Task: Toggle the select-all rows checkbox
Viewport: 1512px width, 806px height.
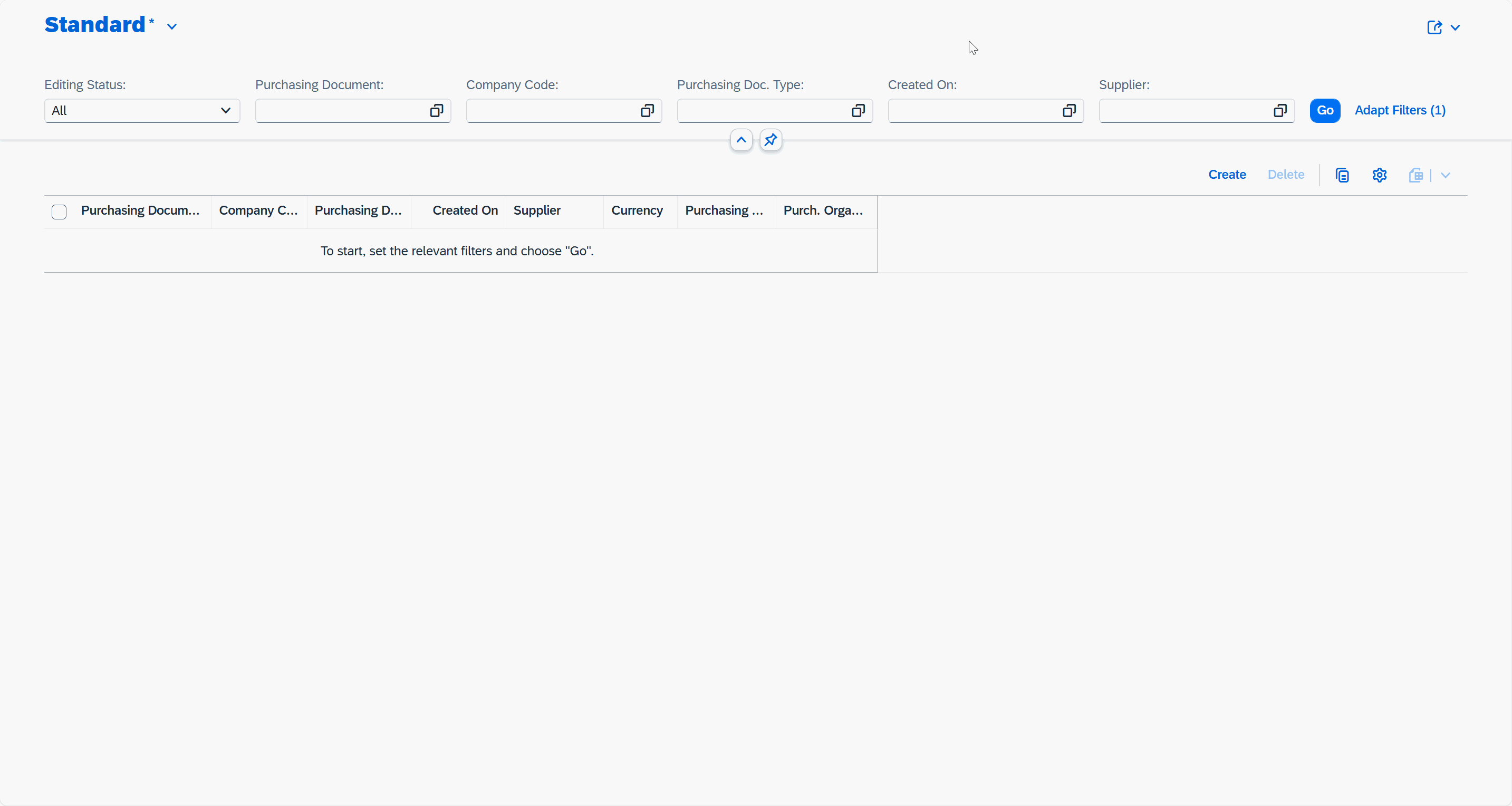Action: (x=59, y=212)
